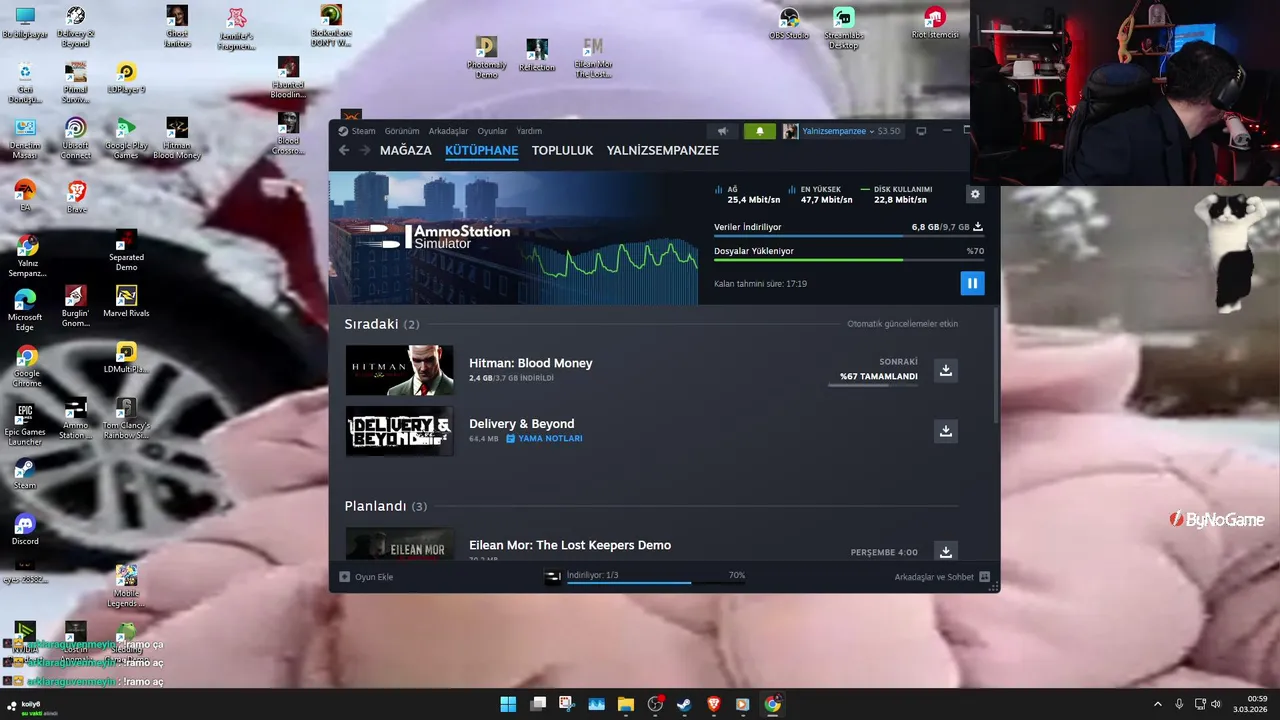The width and height of the screenshot is (1280, 720).
Task: Select Google Play Games desktop icon
Action: 126,138
